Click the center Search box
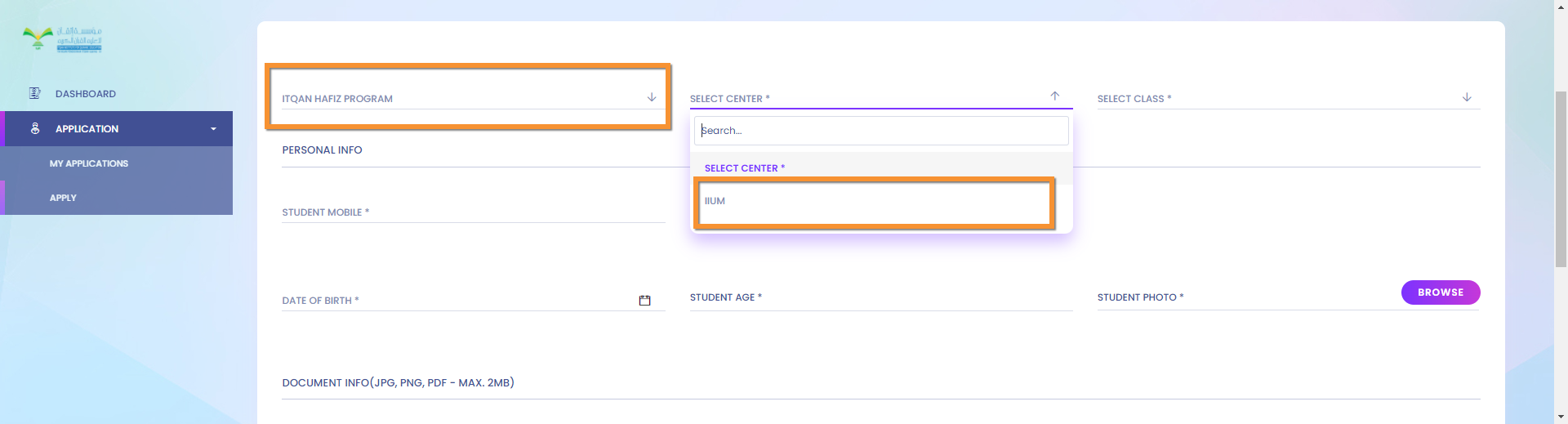1568x424 pixels. [881, 131]
